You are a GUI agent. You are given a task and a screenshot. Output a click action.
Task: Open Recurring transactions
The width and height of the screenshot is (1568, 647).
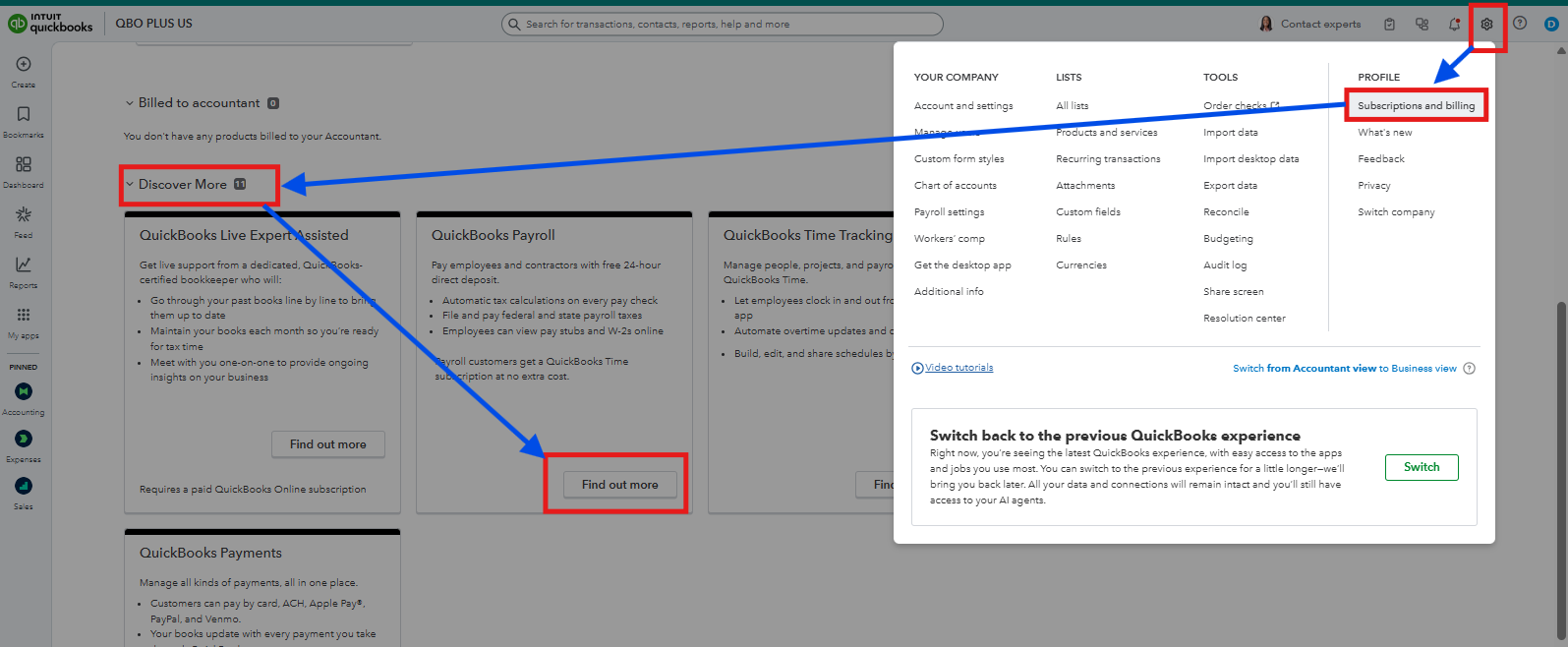coord(1108,159)
